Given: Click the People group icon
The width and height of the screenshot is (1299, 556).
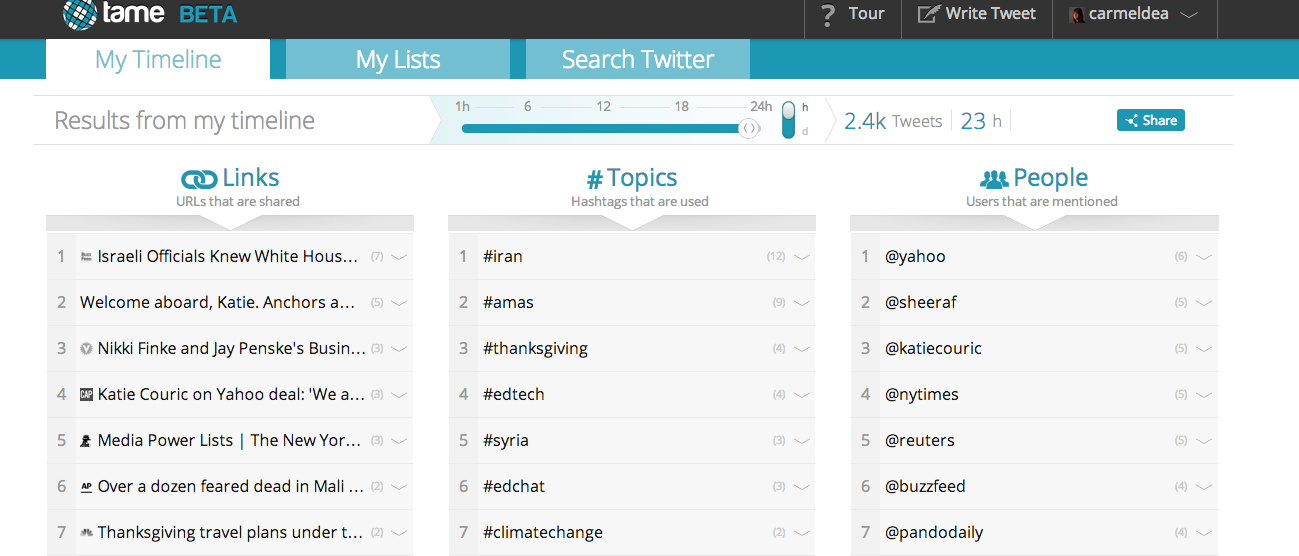Looking at the screenshot, I should [x=994, y=179].
